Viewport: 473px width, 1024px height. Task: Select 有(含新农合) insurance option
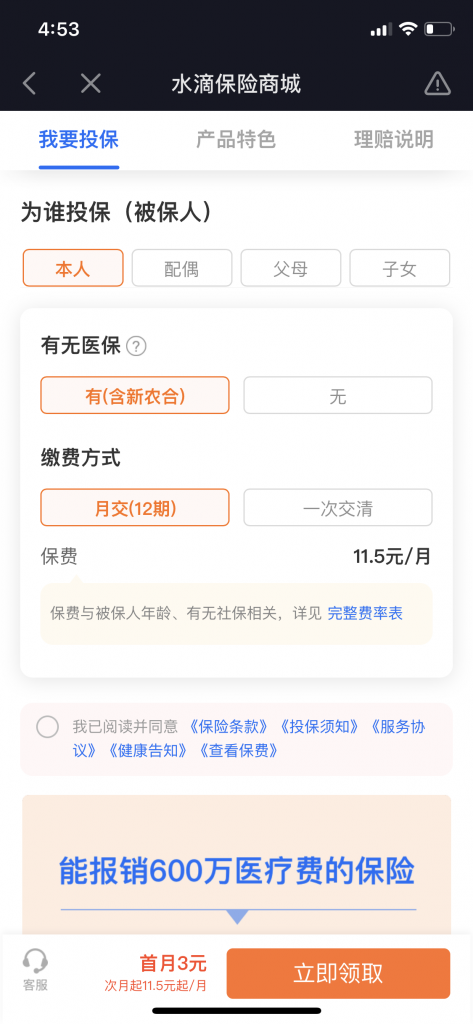135,395
